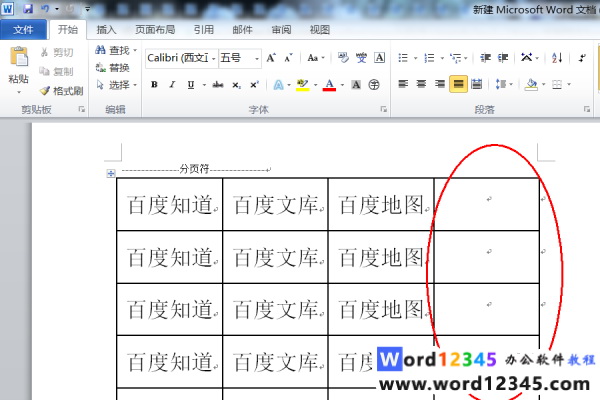The image size is (600, 400).
Task: Apply strikethrough formatting
Action: 218,85
